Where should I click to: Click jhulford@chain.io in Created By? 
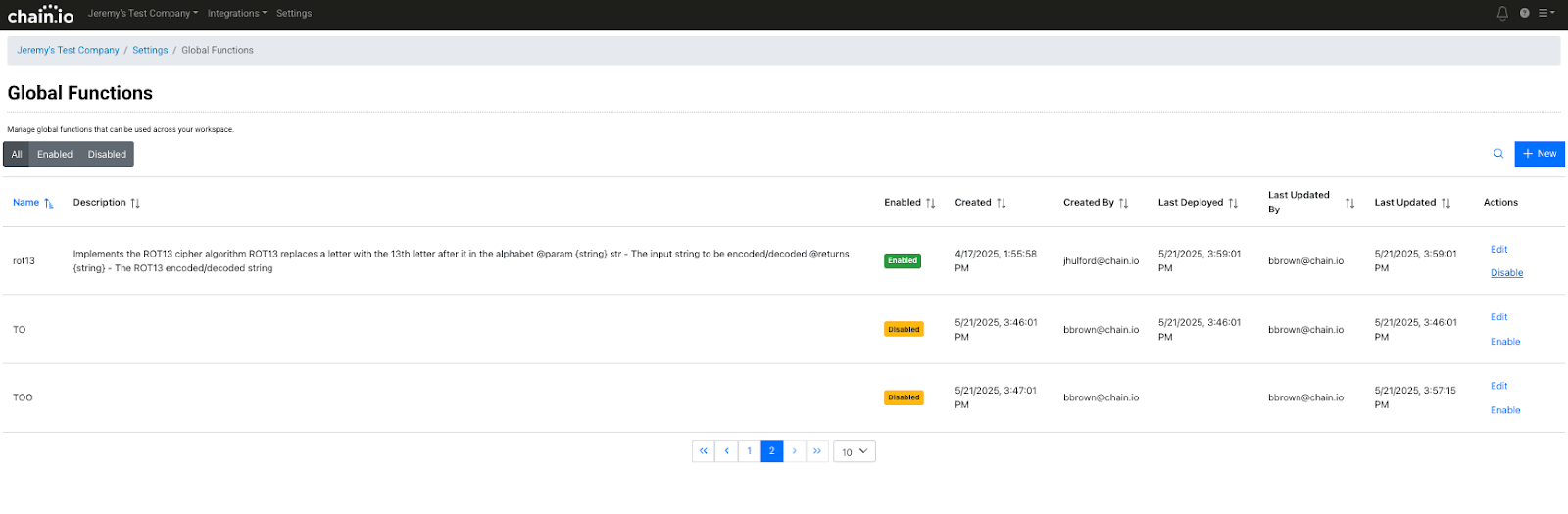pyautogui.click(x=1102, y=261)
